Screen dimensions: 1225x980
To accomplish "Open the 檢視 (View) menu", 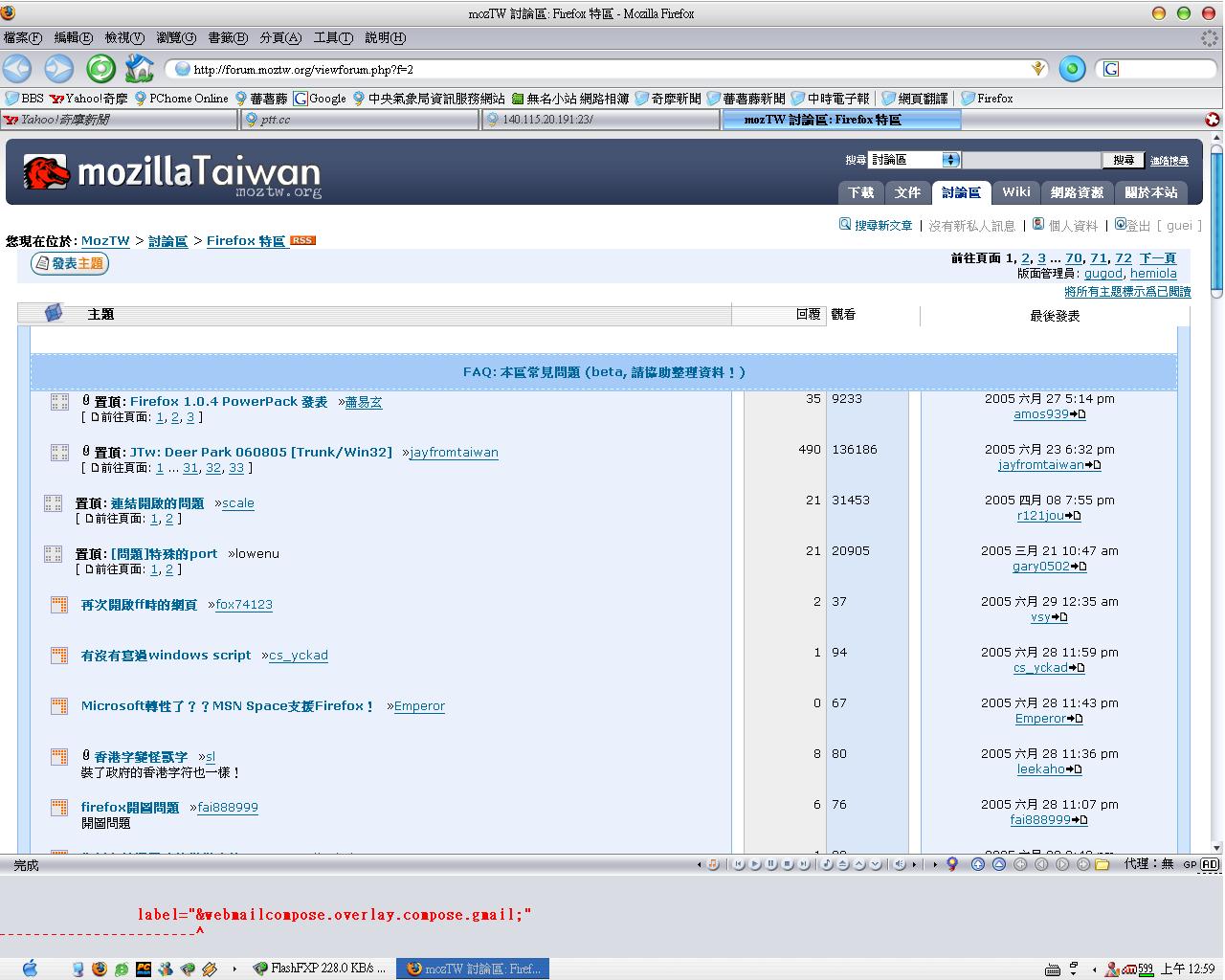I will click(x=124, y=37).
